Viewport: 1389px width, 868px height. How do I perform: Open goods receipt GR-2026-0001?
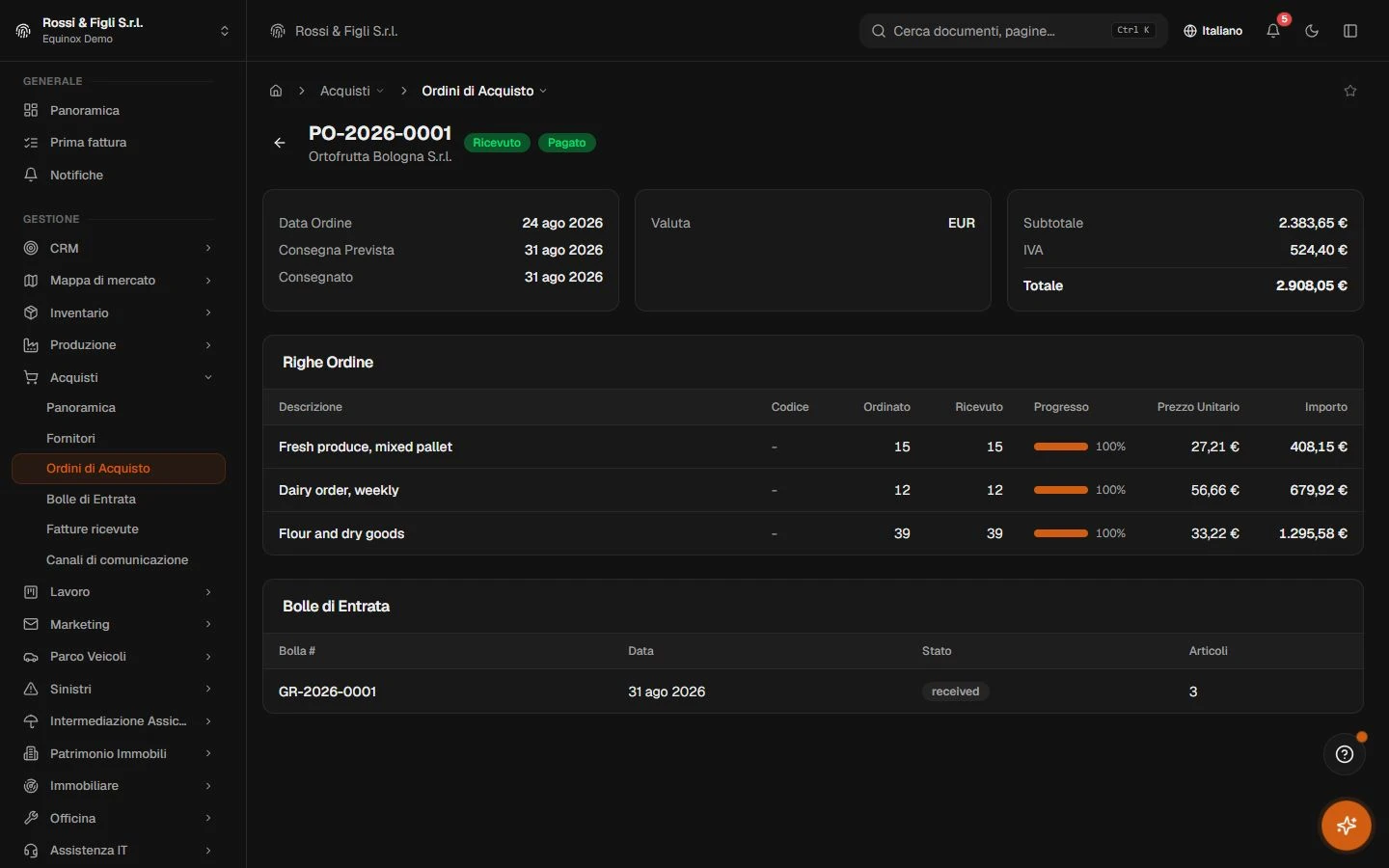tap(327, 692)
